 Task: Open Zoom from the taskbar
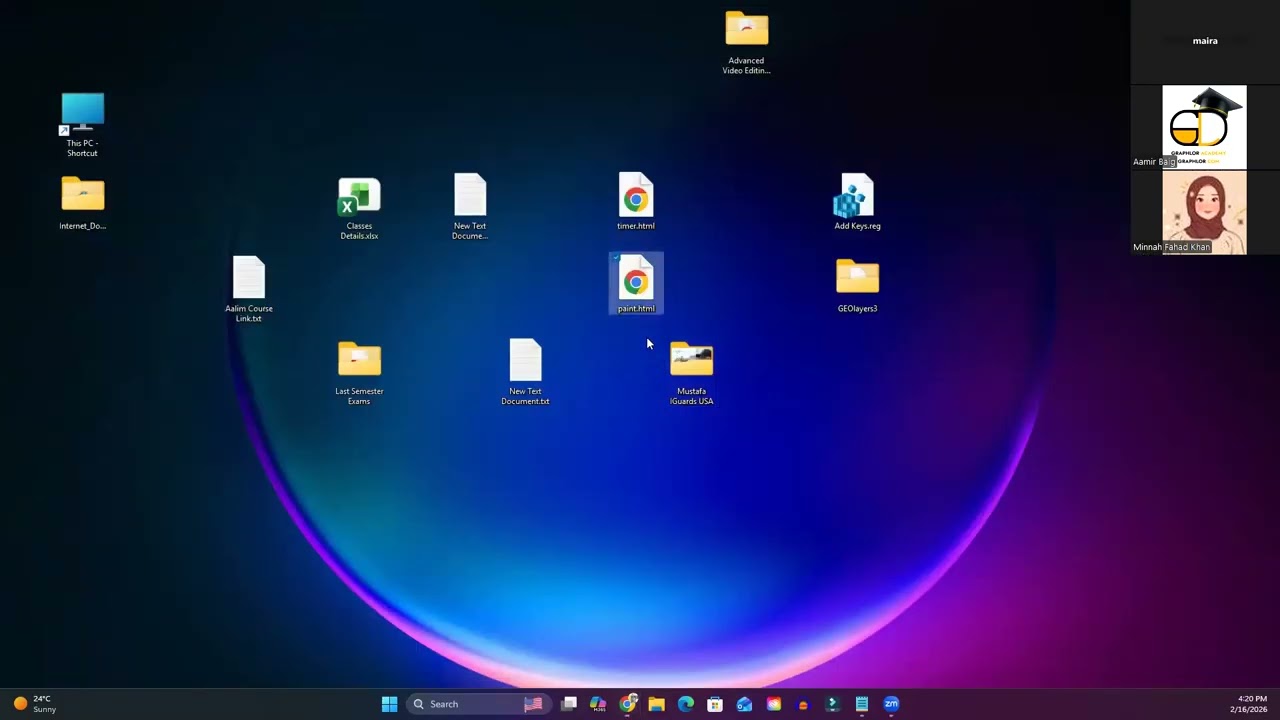click(891, 704)
